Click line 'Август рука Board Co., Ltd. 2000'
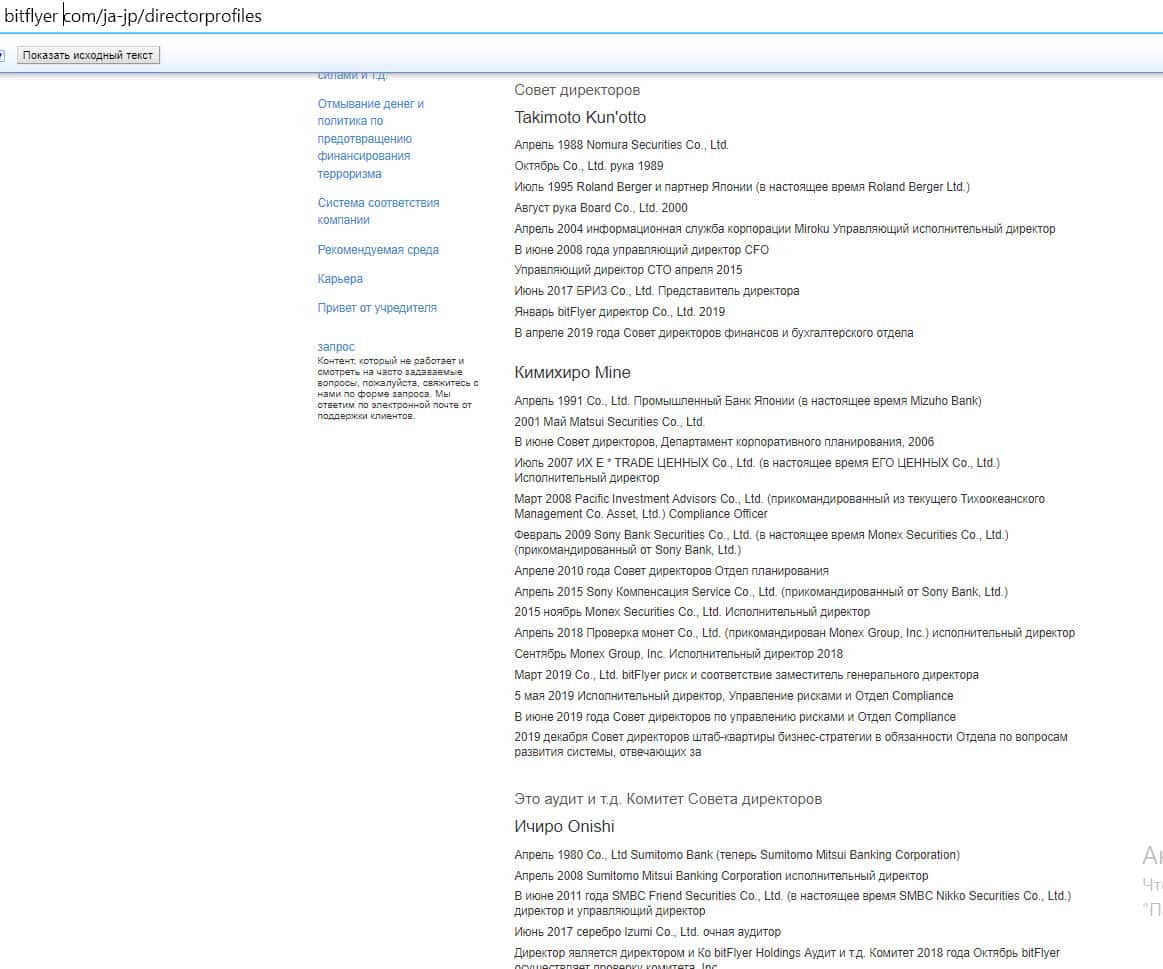 tap(601, 208)
